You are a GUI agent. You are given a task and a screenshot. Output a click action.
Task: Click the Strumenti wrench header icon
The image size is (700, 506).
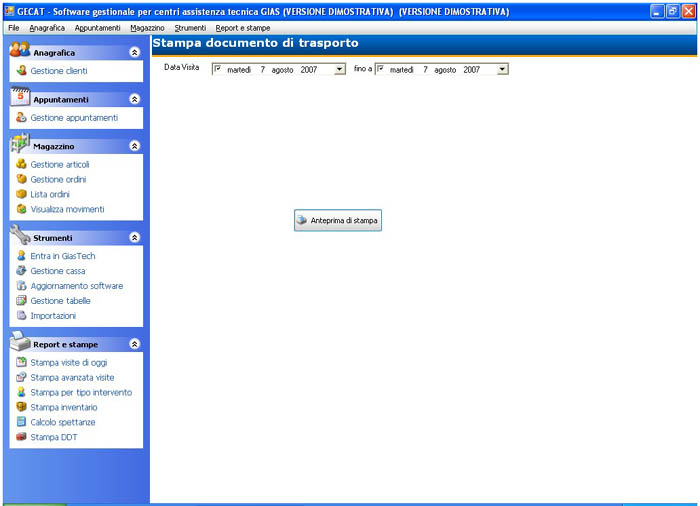coord(20,234)
